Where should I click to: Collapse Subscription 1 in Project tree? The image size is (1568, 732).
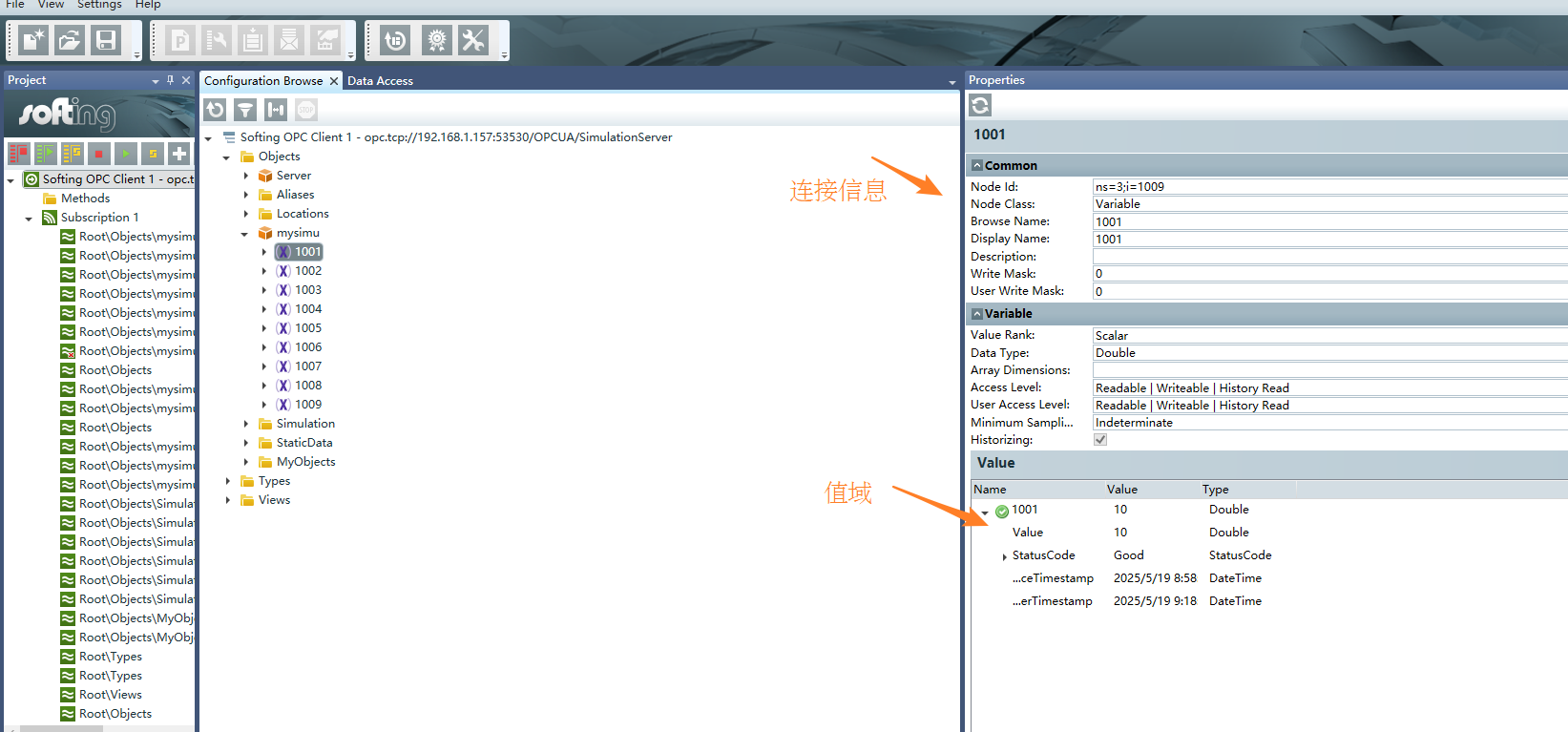click(x=29, y=219)
